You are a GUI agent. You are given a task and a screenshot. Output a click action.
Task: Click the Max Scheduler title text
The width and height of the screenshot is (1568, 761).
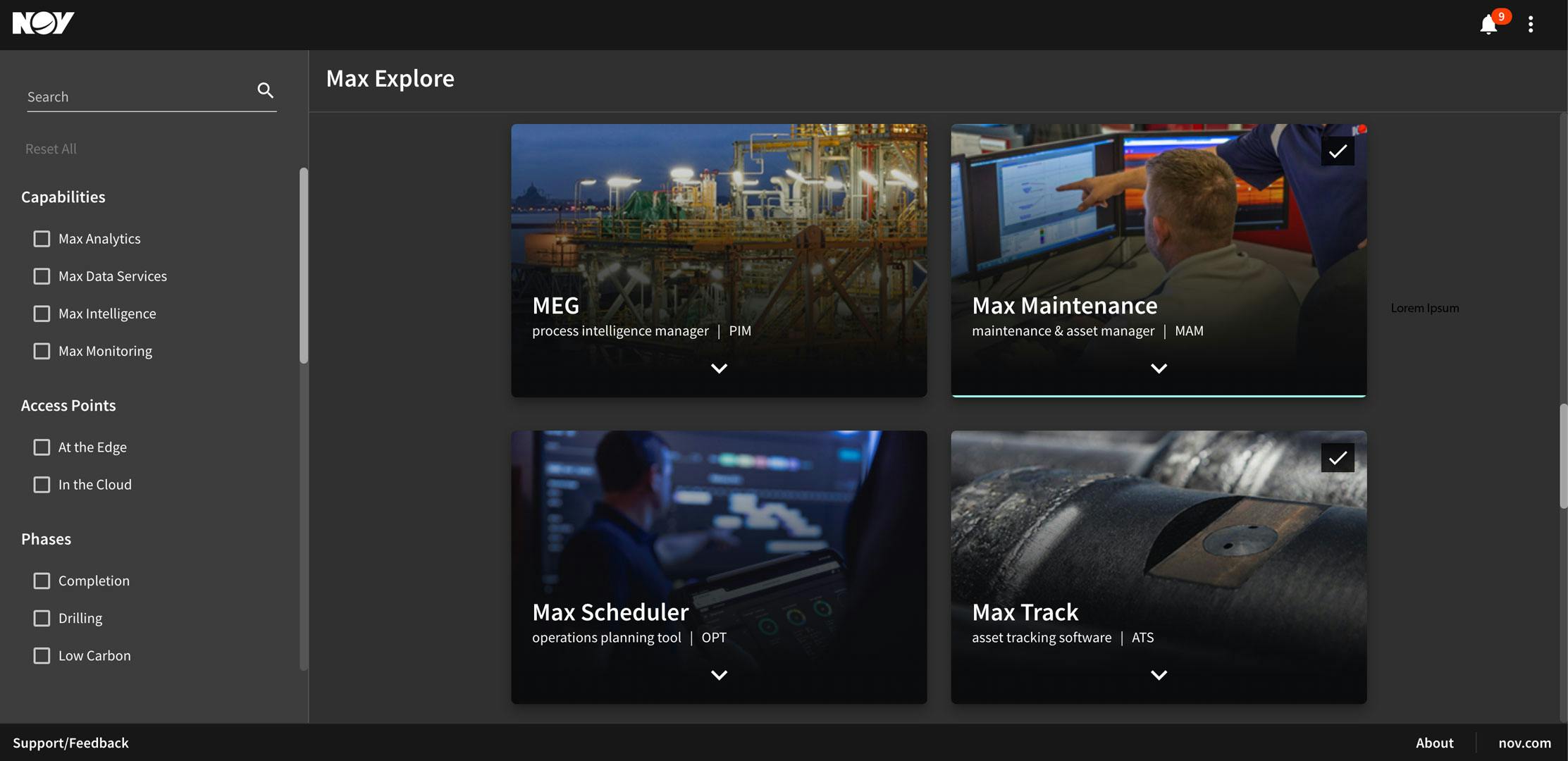point(610,612)
